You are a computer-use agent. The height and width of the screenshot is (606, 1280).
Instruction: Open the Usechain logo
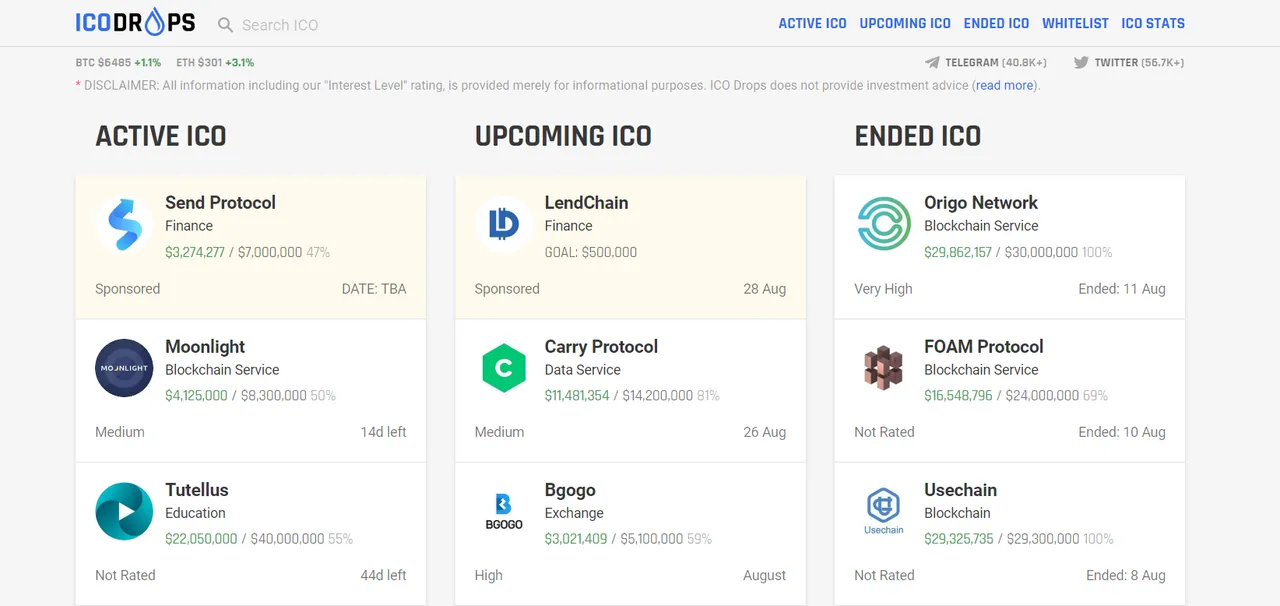tap(884, 511)
